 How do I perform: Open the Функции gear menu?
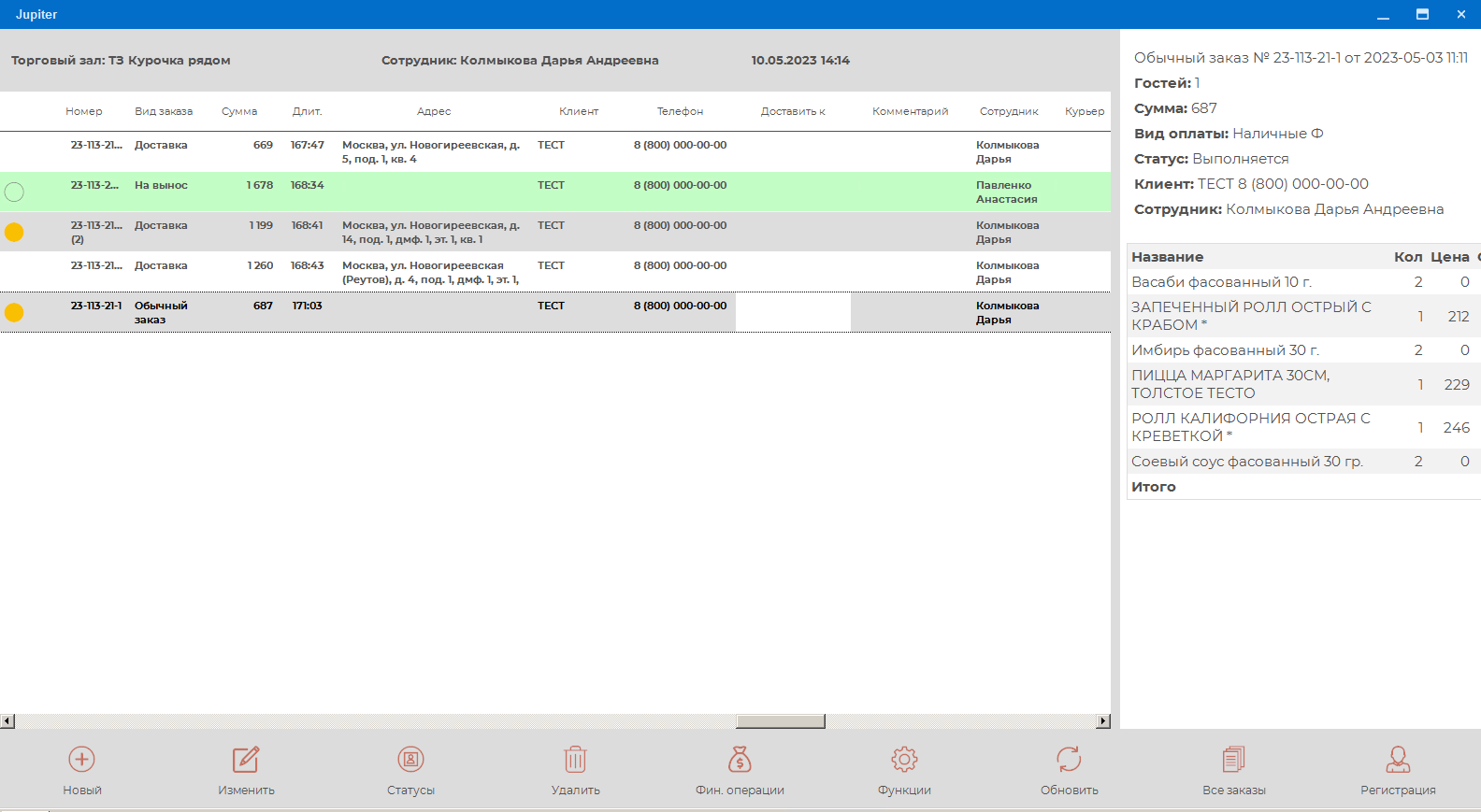(x=904, y=771)
